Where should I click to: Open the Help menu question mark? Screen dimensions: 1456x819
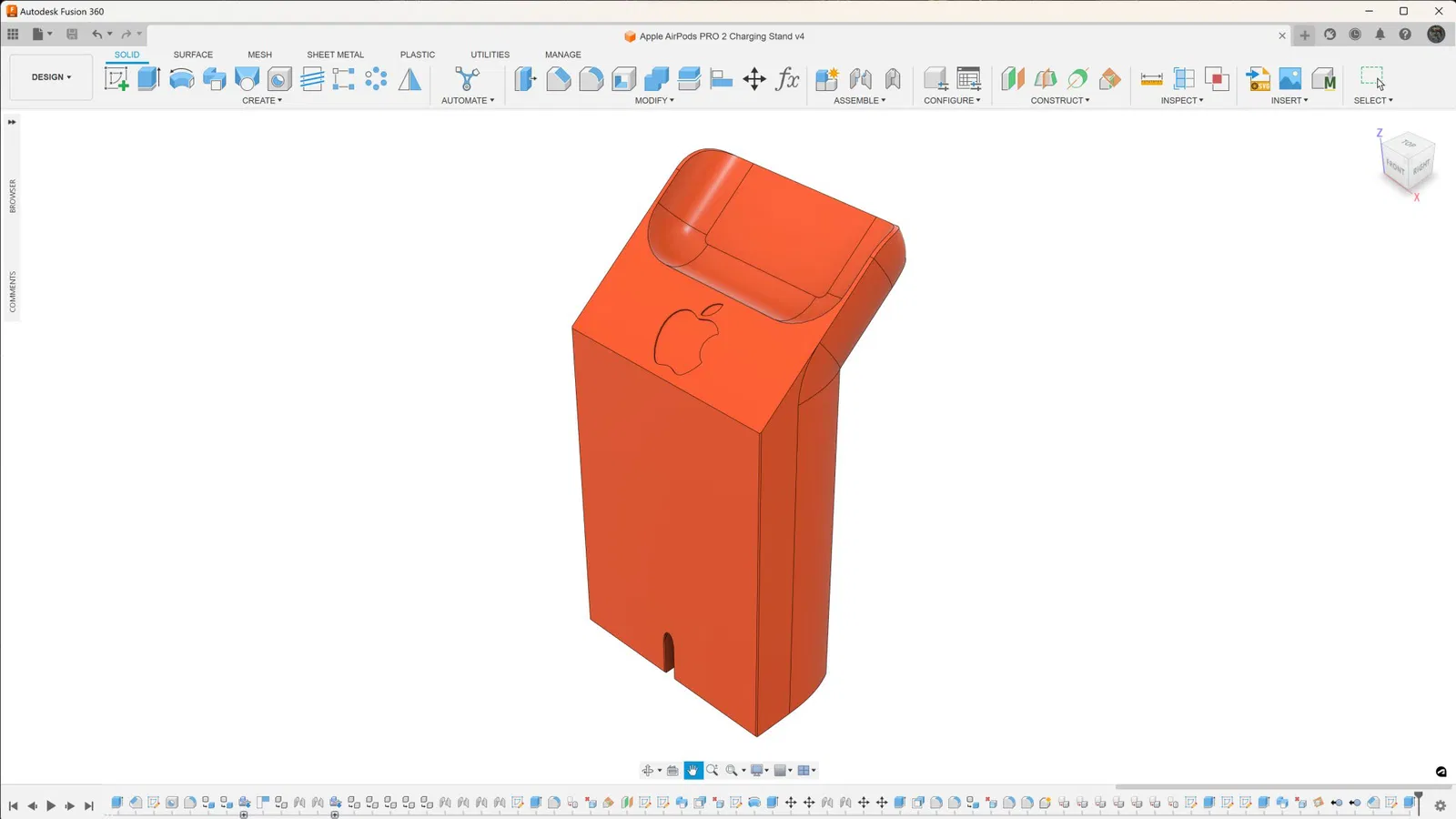pyautogui.click(x=1405, y=35)
